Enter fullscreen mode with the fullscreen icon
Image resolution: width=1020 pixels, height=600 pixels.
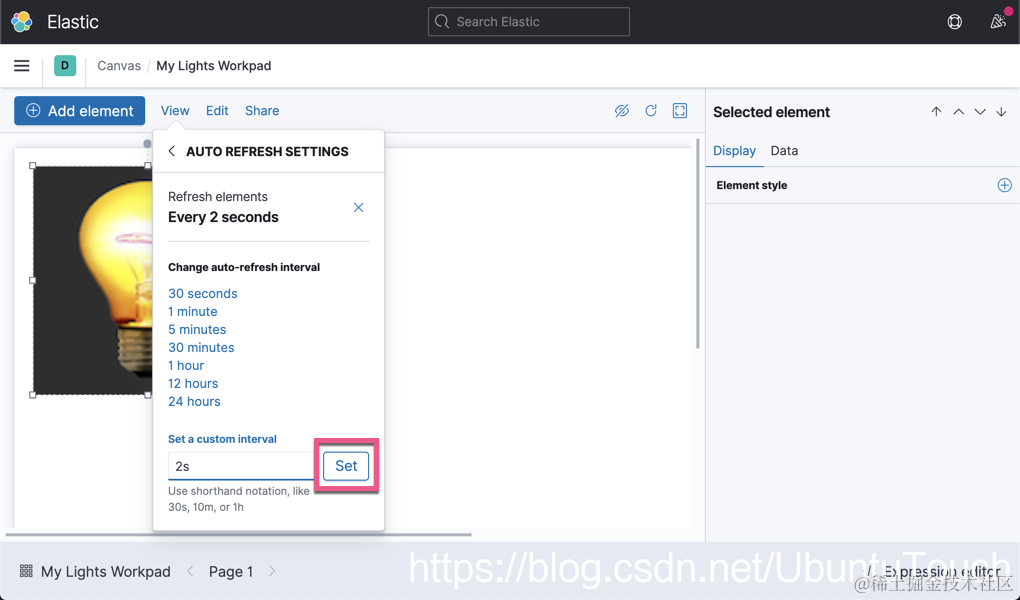click(x=680, y=111)
